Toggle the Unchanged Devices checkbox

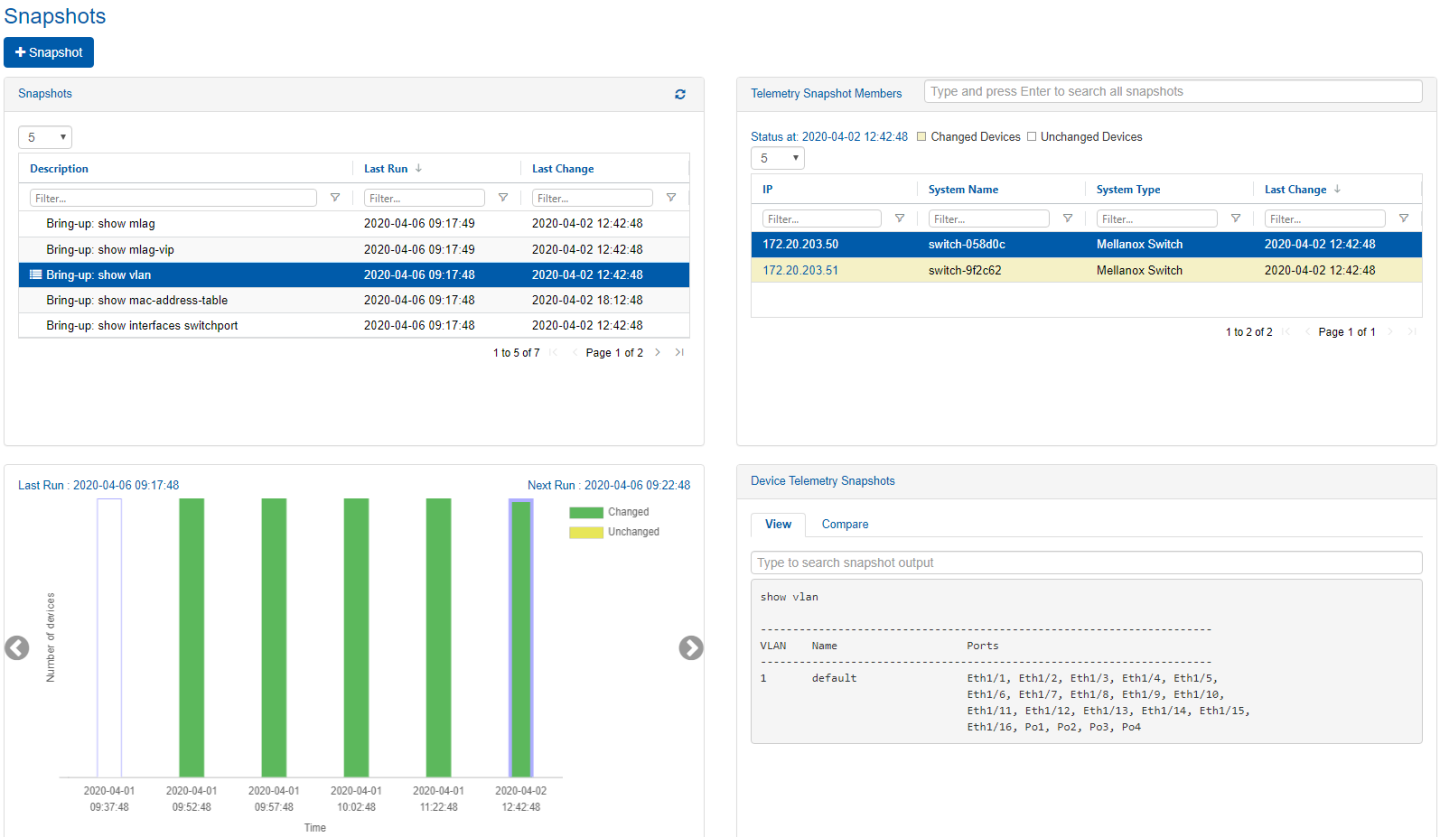coord(1031,137)
